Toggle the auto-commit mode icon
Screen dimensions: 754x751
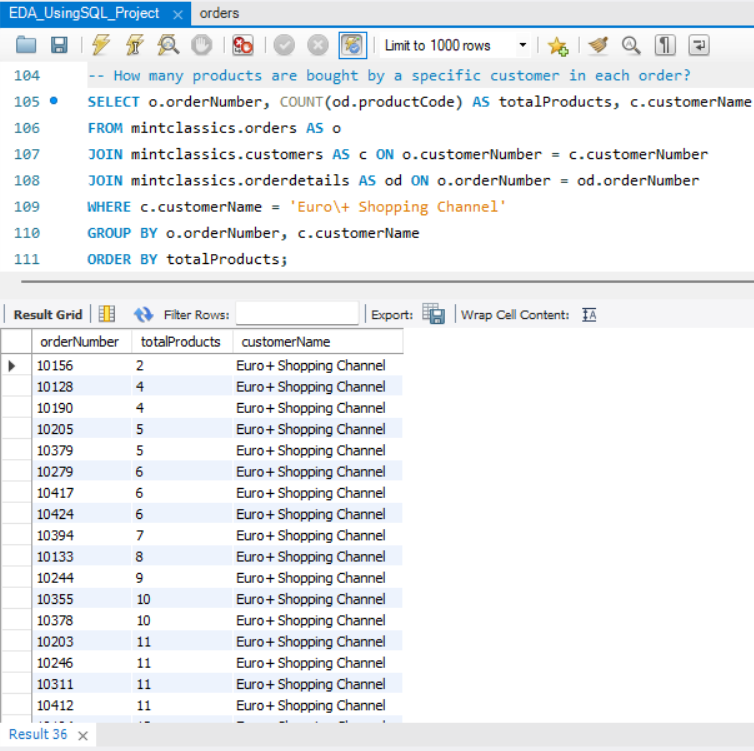(x=352, y=45)
